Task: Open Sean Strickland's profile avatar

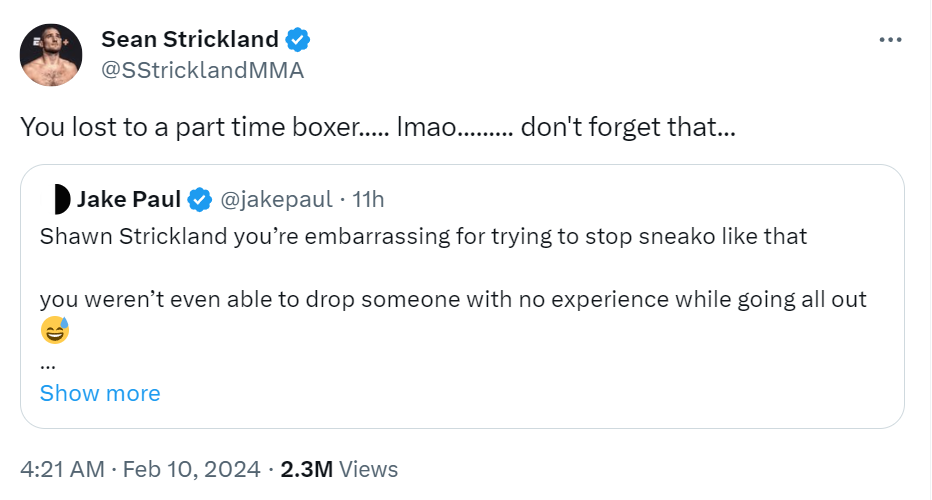Action: [x=51, y=55]
